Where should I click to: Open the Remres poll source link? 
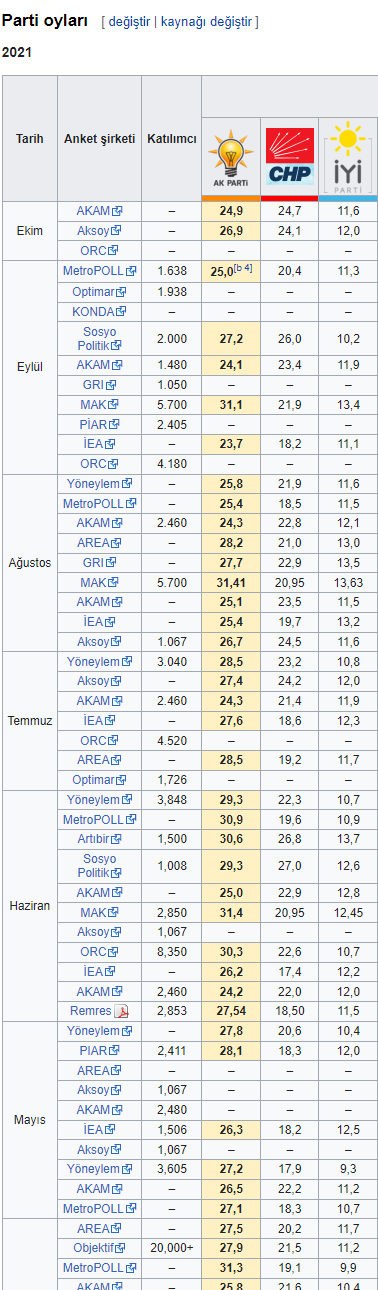91,1011
